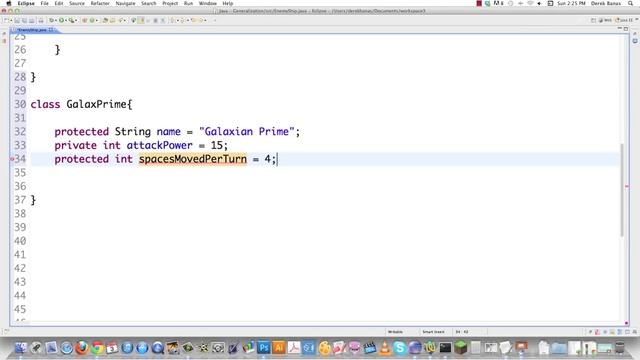Click the attackPower variable on line 33
This screenshot has height=360, width=640.
[159, 145]
